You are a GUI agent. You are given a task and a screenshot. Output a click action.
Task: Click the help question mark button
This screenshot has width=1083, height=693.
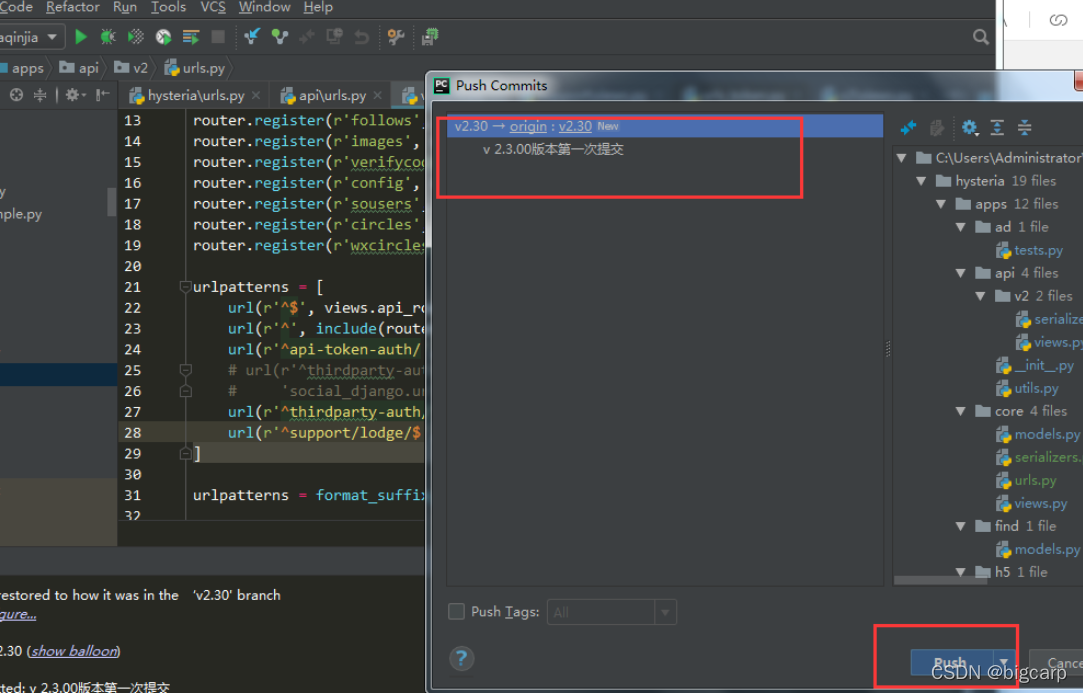coord(461,658)
